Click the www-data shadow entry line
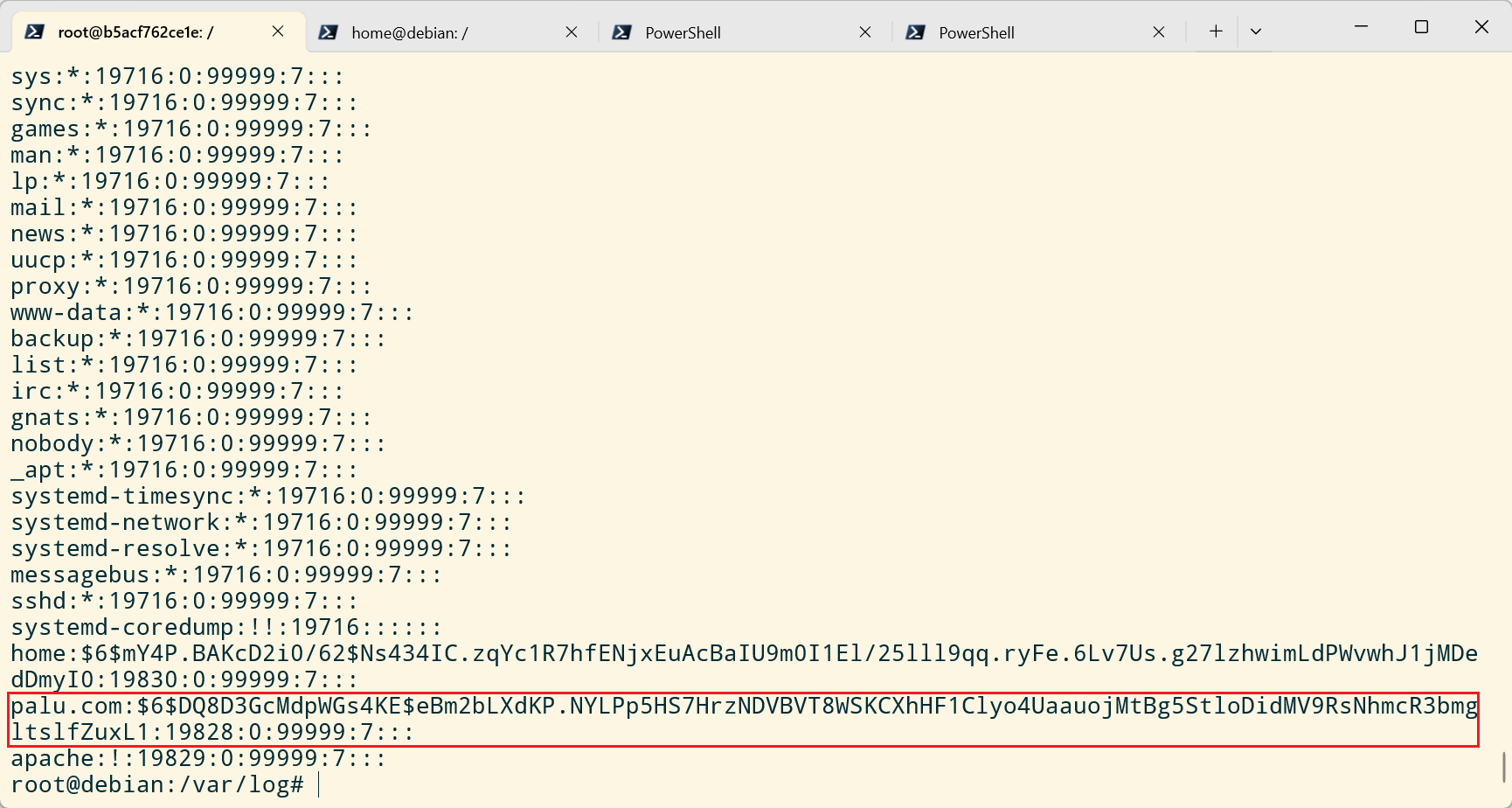Screen dimensions: 1512x808 (x=212, y=312)
